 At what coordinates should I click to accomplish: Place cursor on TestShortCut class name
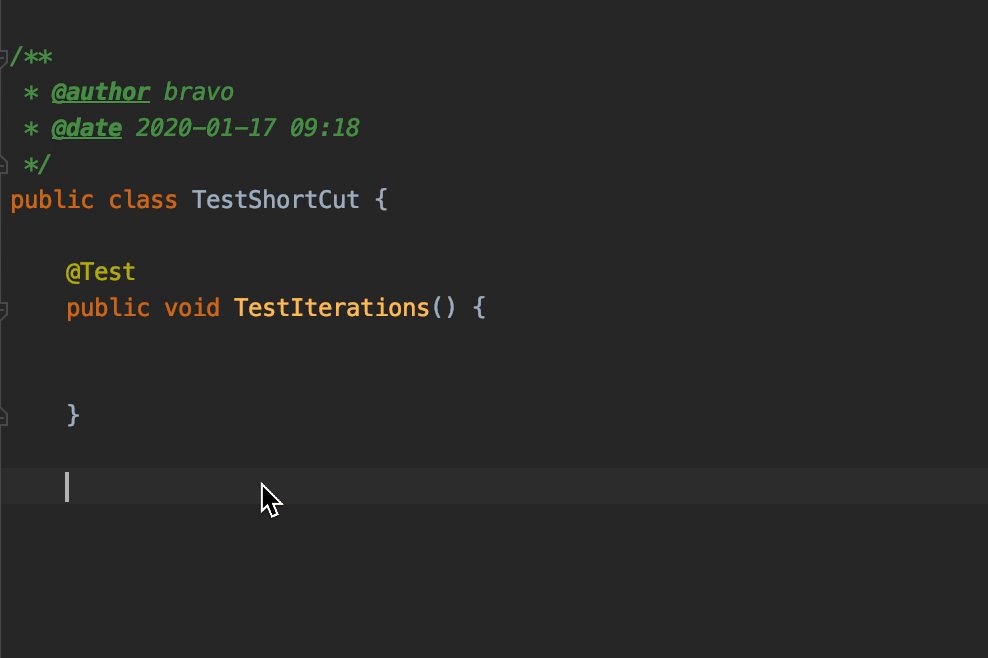click(275, 200)
